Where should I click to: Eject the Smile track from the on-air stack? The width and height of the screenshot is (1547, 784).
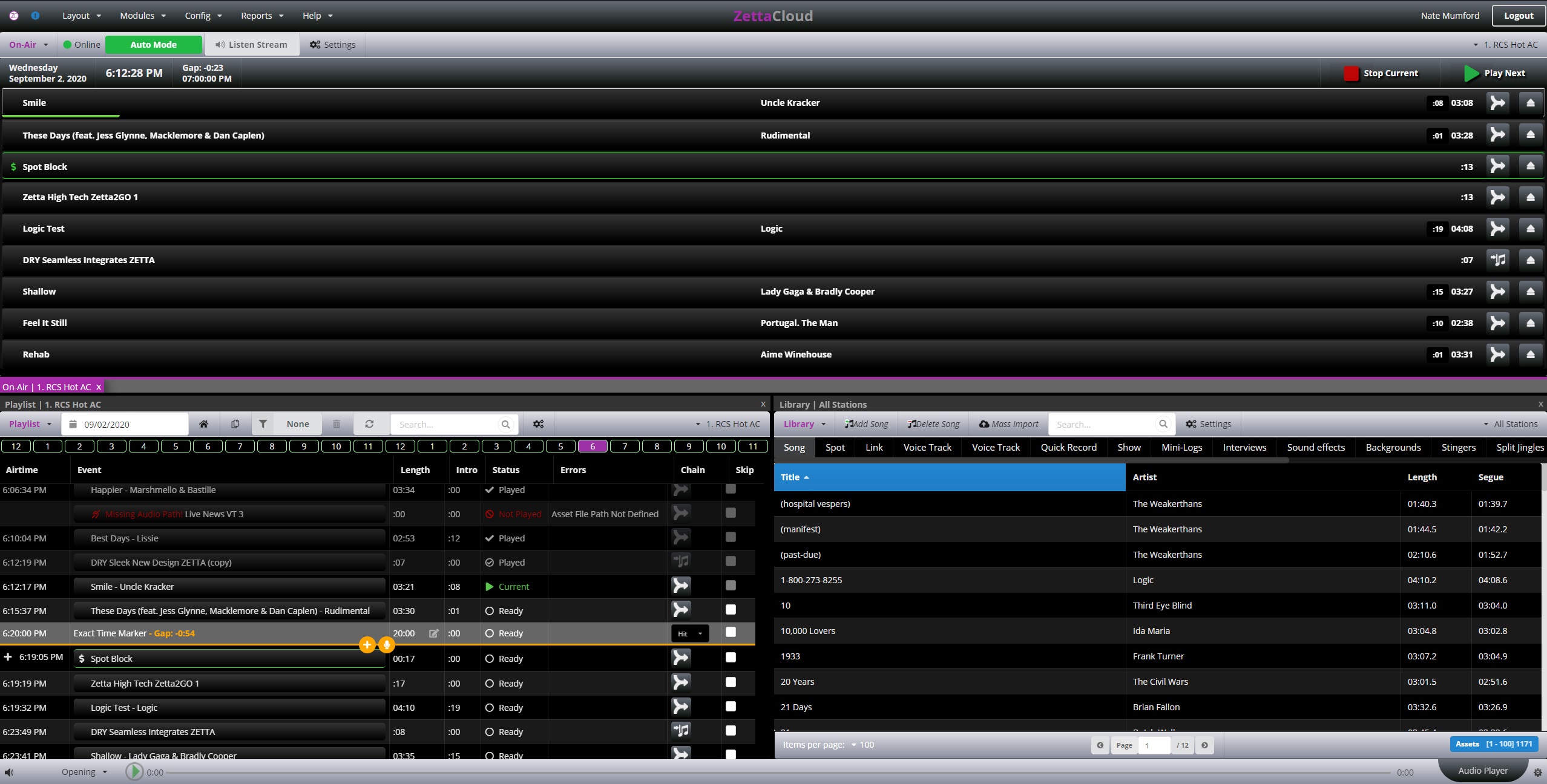(x=1530, y=103)
